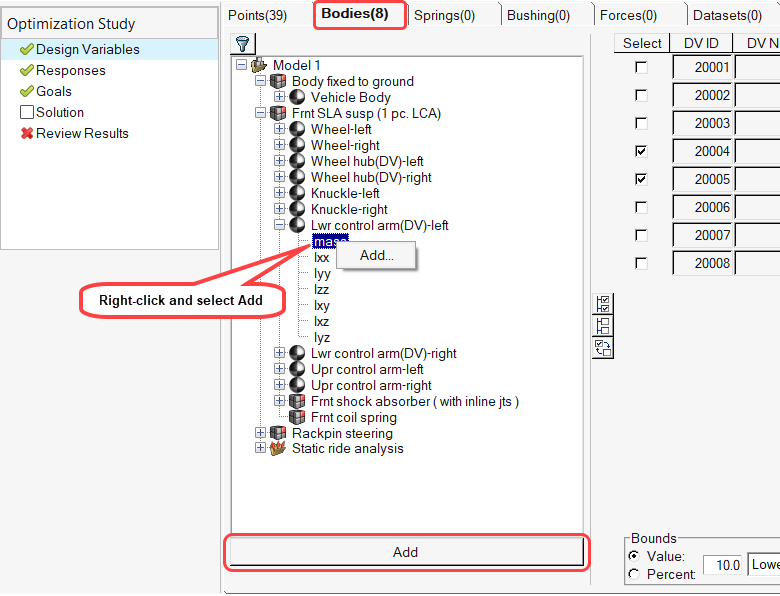
Task: Select the Ixx property in the tree
Action: pyautogui.click(x=321, y=257)
